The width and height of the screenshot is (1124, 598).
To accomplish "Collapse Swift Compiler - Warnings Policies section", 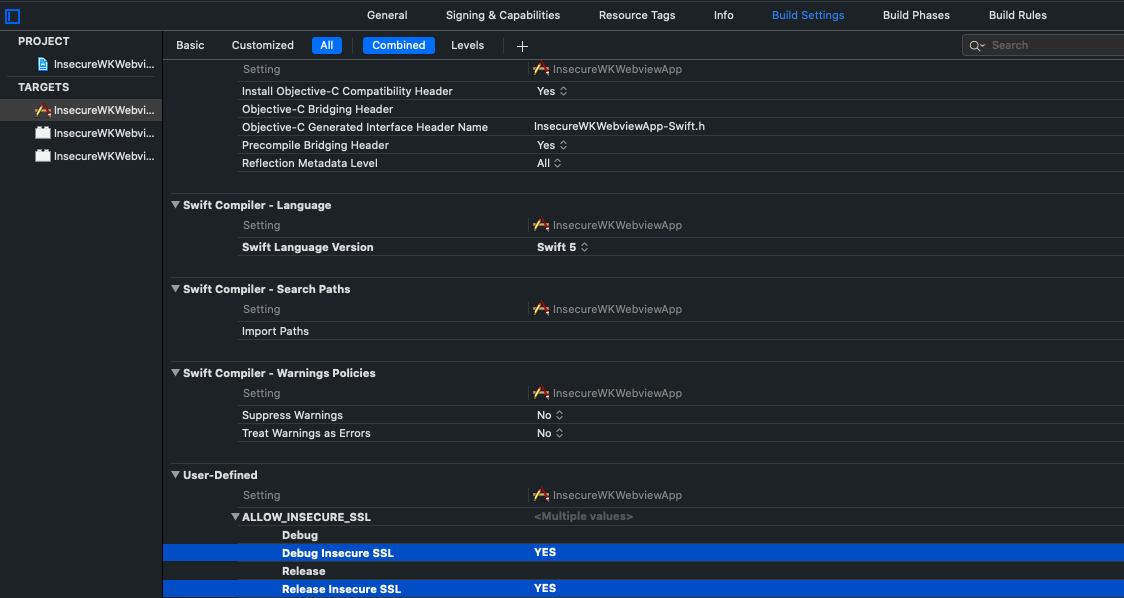I will pyautogui.click(x=176, y=373).
